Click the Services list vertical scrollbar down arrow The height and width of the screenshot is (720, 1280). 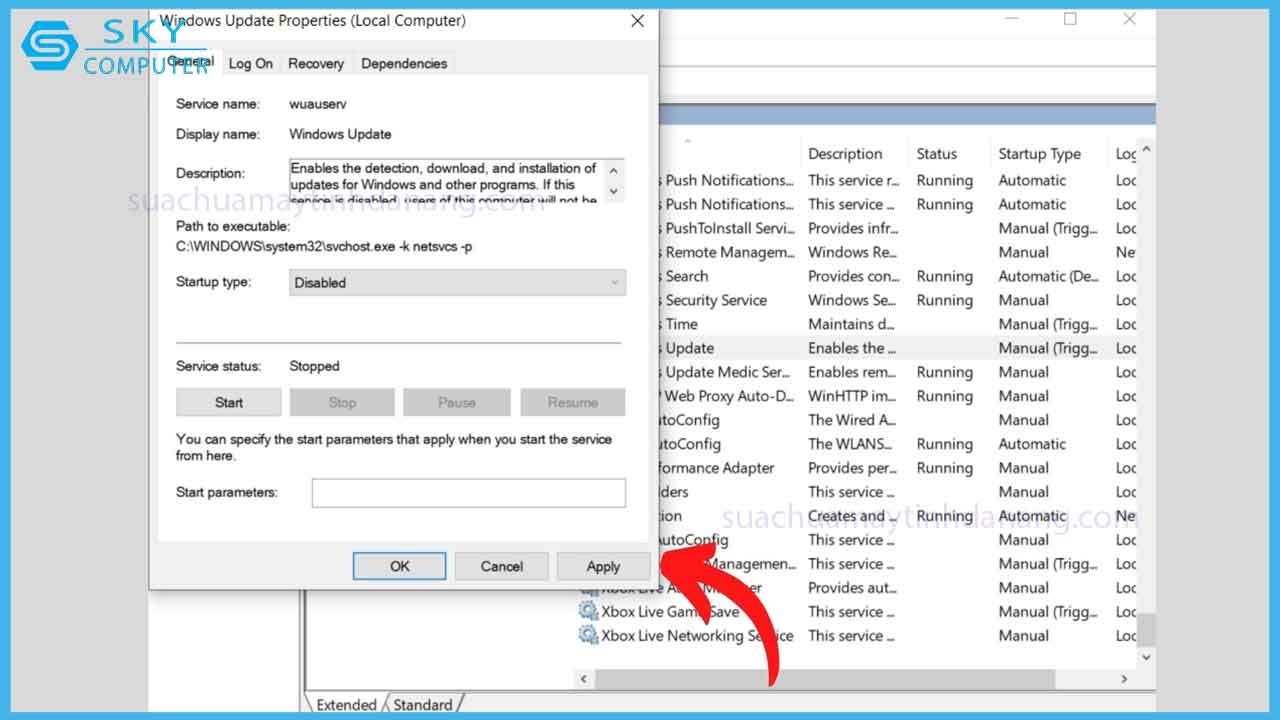pyautogui.click(x=1146, y=657)
